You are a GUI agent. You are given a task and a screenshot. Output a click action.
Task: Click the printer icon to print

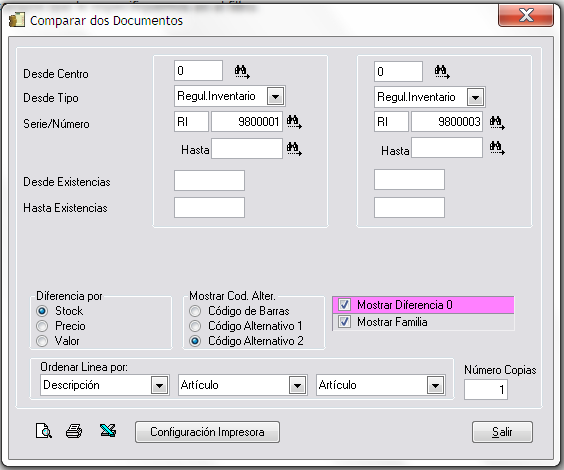[x=74, y=431]
